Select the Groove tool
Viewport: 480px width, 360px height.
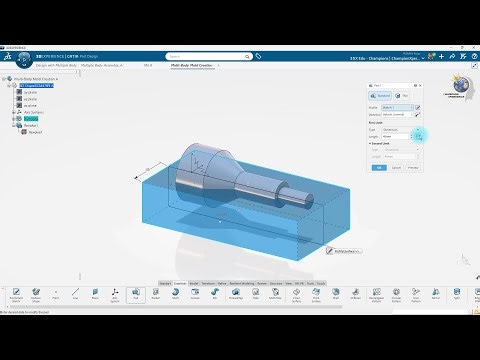click(195, 295)
